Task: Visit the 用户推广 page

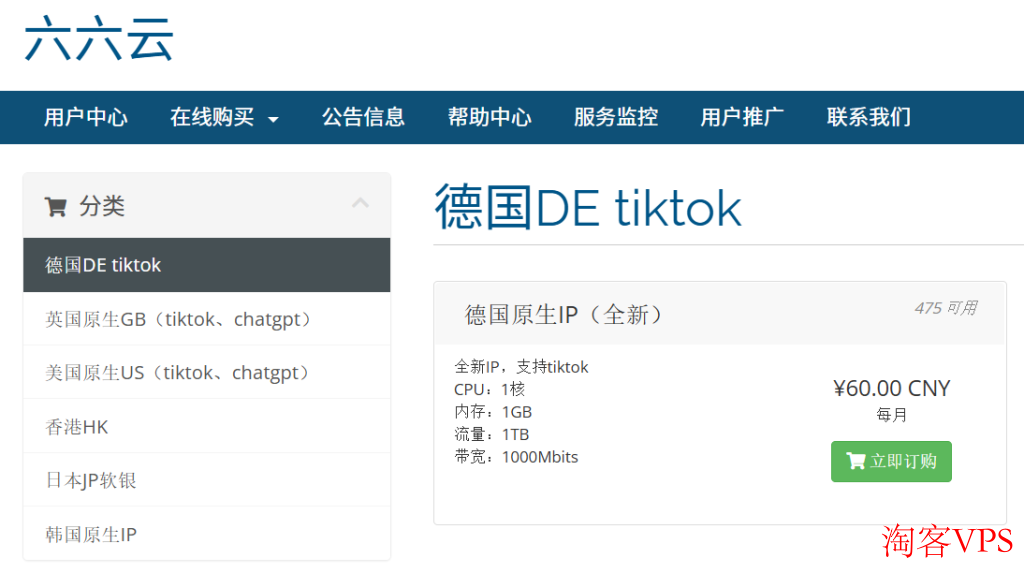Action: click(x=742, y=118)
